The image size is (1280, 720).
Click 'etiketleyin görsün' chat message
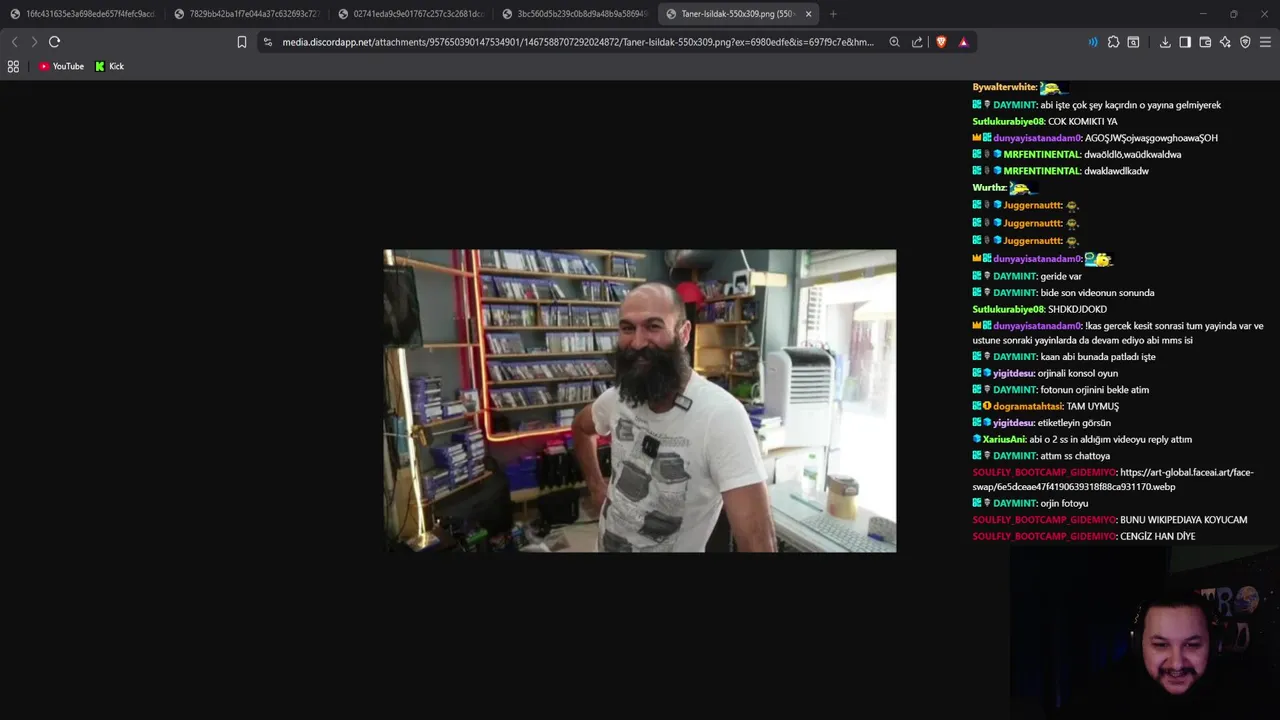1074,423
